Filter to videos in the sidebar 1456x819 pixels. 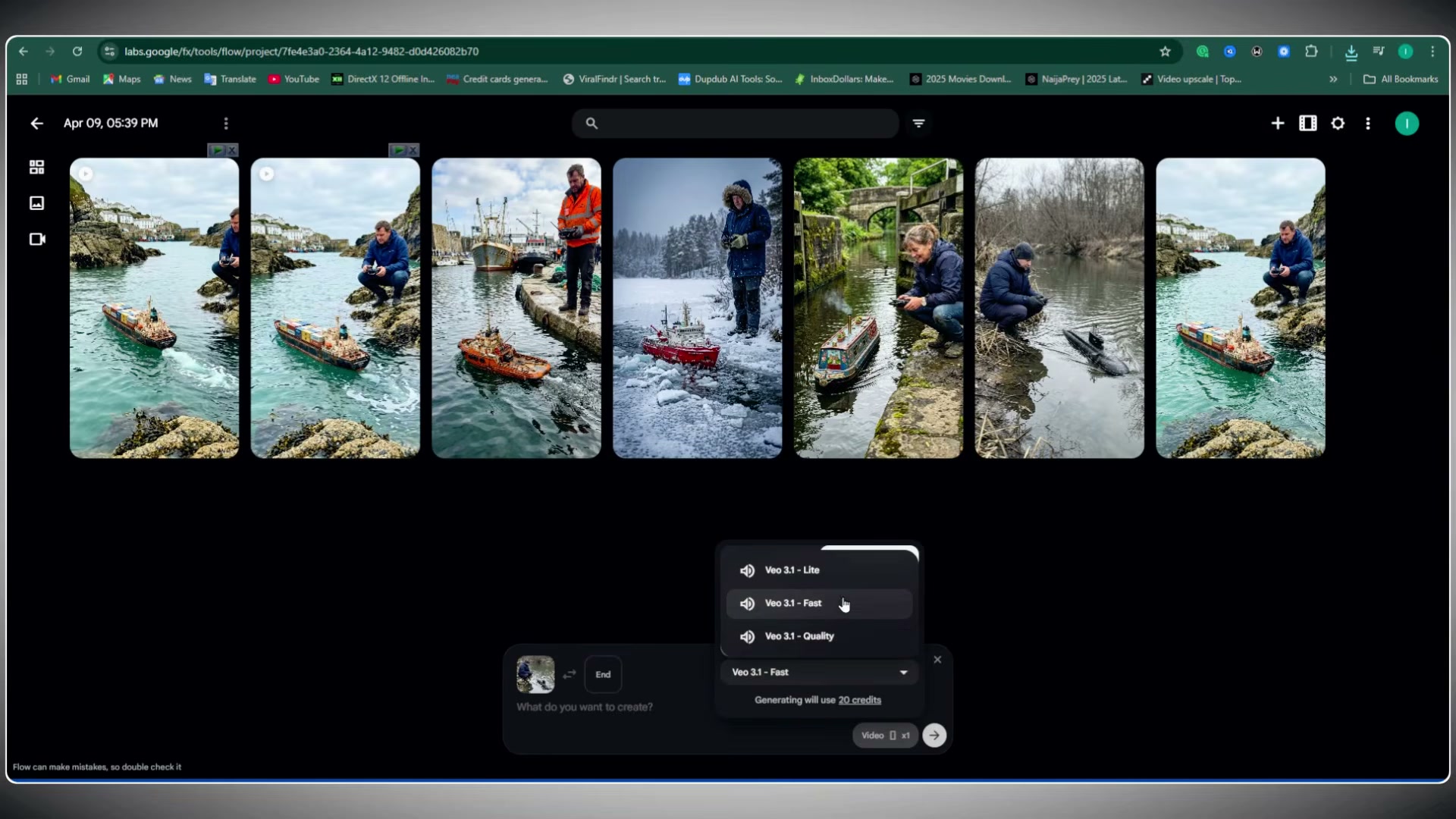click(36, 240)
